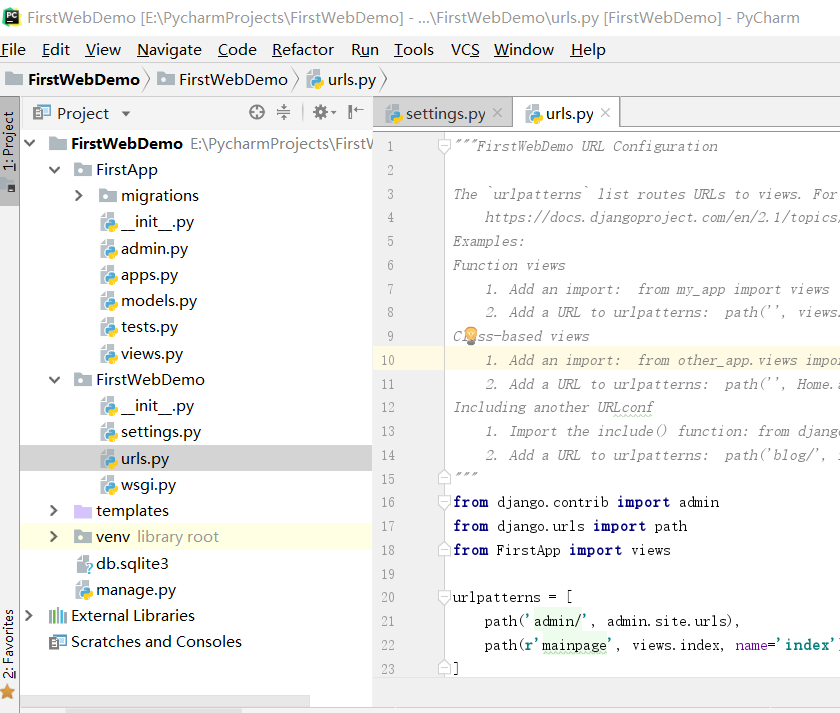Open the Edit menu
Viewport: 840px width, 713px height.
(x=56, y=50)
